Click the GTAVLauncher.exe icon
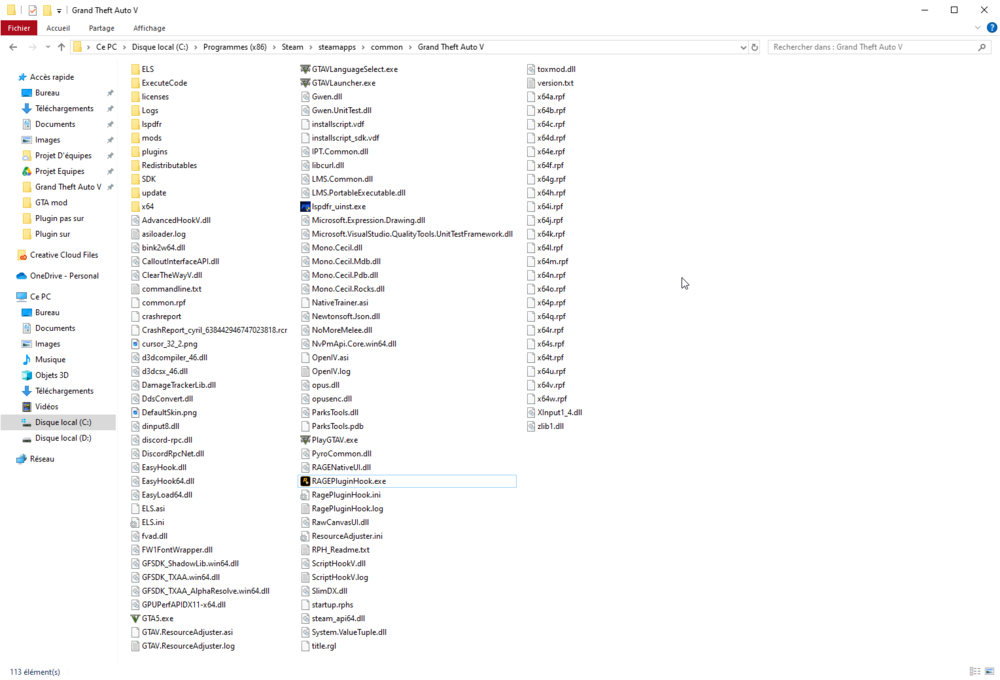This screenshot has width=1000, height=680. pos(305,83)
